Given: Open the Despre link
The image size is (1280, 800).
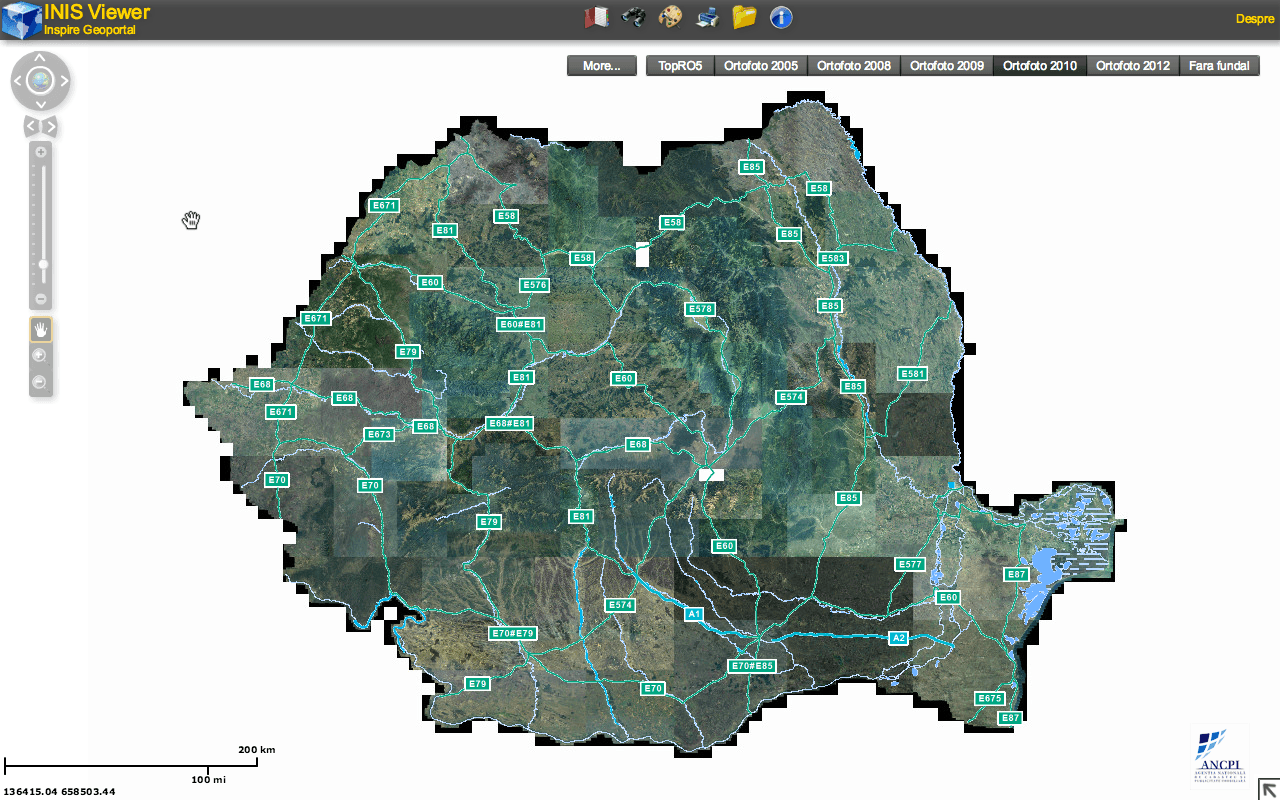Looking at the screenshot, I should (1255, 18).
